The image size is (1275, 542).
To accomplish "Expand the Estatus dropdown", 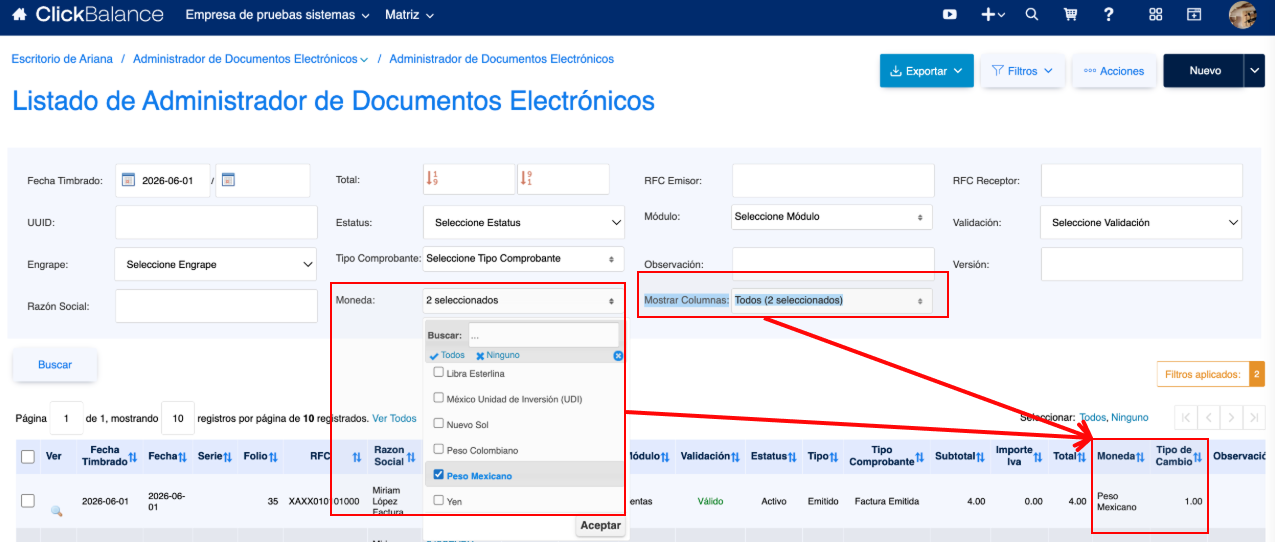I will (x=523, y=222).
